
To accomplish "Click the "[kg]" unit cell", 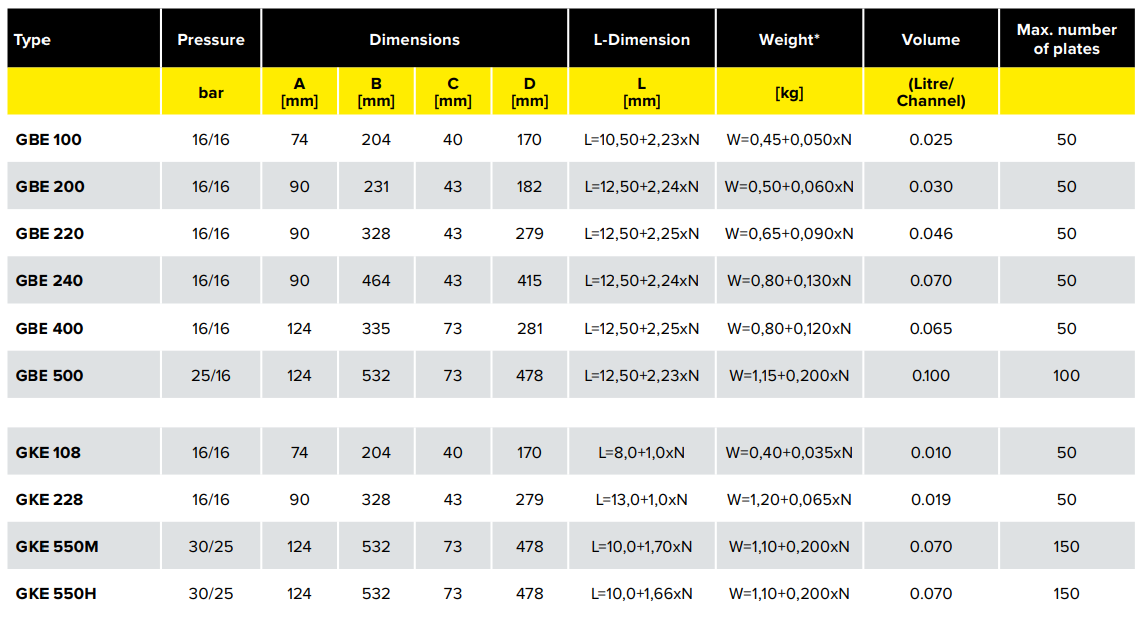I will [x=789, y=92].
